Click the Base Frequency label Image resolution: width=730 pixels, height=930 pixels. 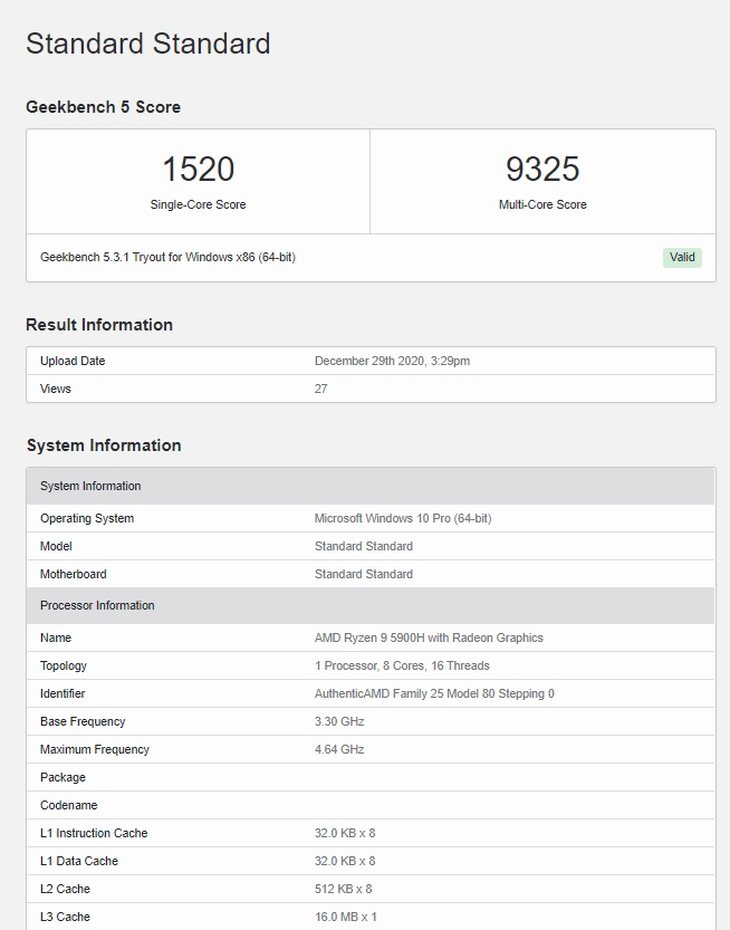83,721
